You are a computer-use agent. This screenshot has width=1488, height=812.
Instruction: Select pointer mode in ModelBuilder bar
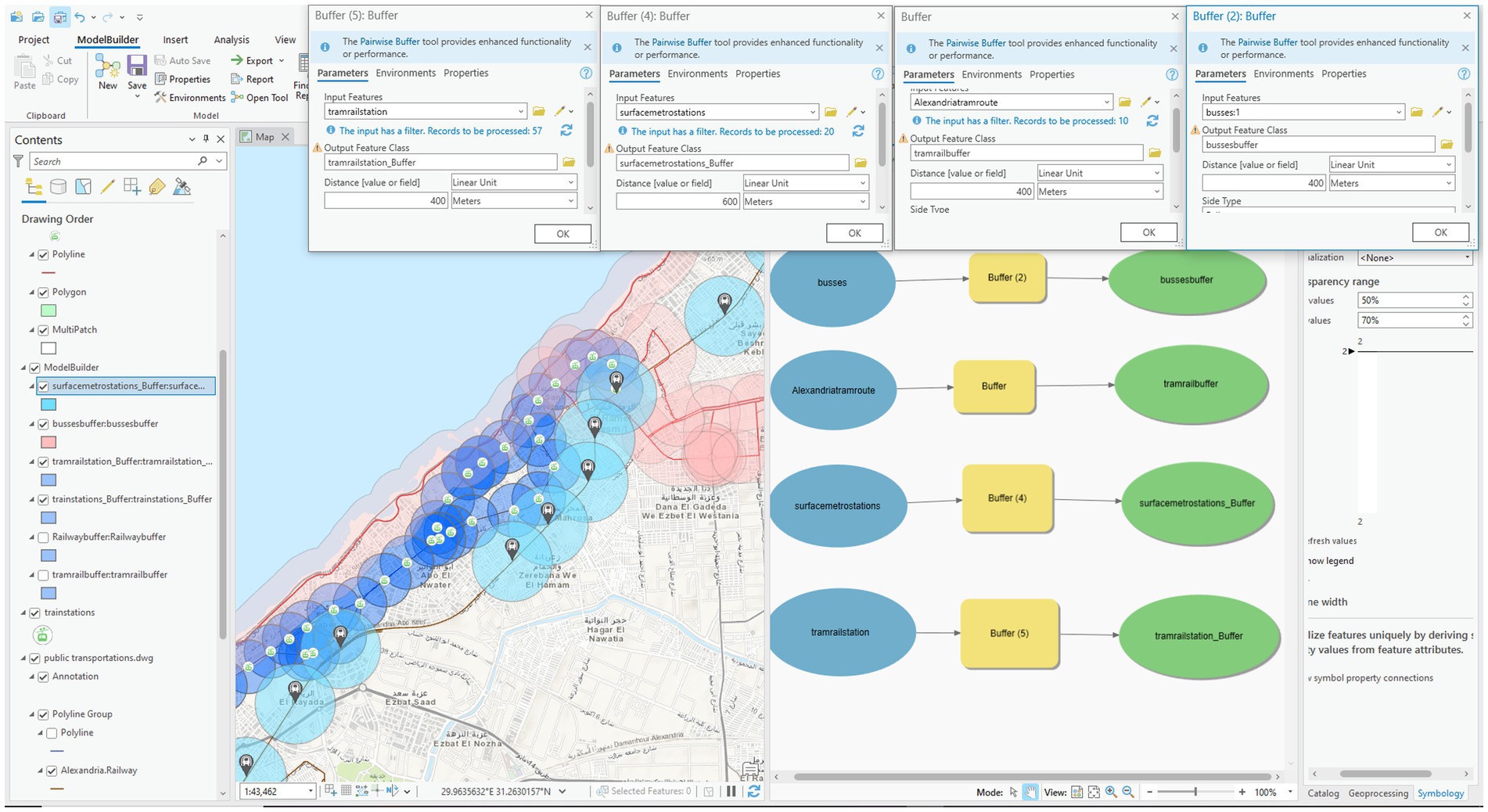(1014, 792)
